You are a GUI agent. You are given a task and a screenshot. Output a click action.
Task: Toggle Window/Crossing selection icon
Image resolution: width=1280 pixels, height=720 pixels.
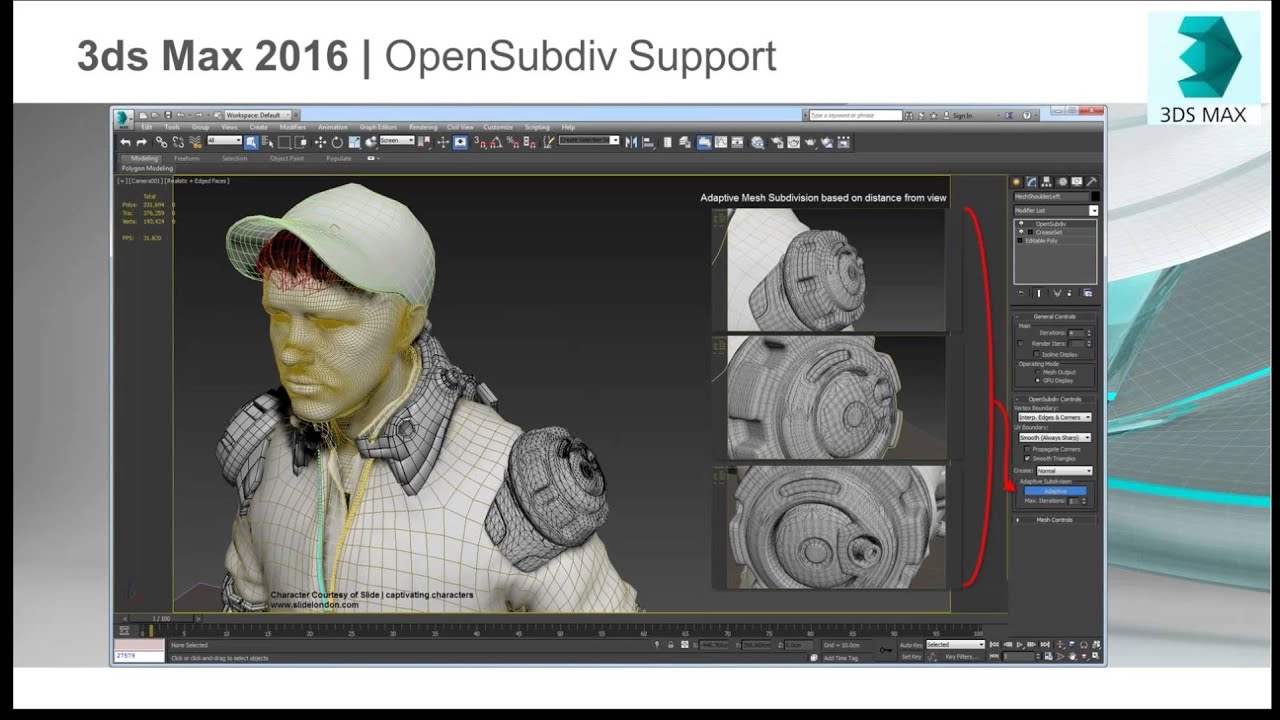coord(301,142)
